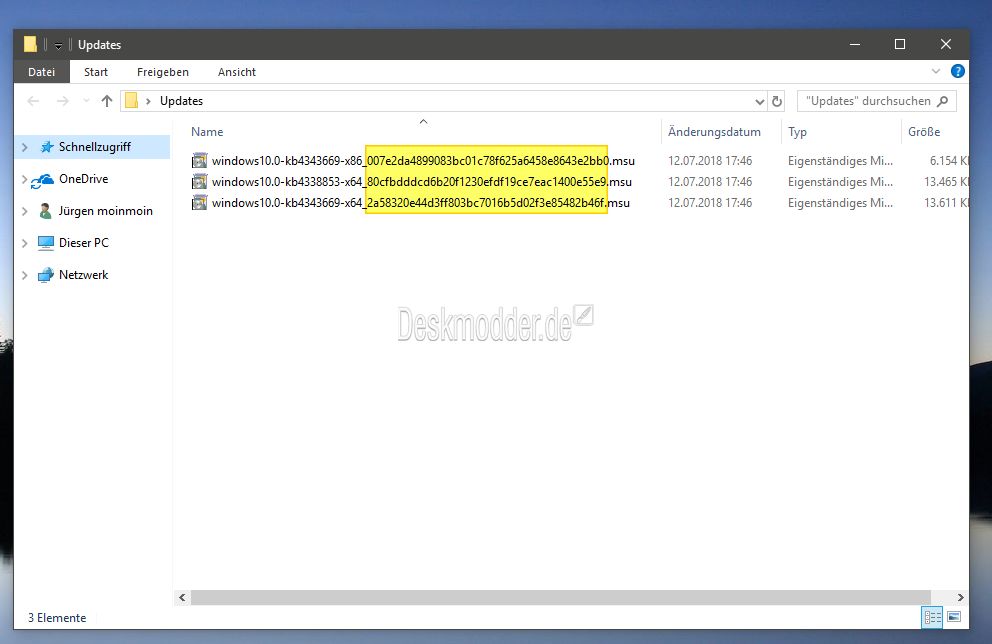Click the horizontal scrollbar right arrow
The height and width of the screenshot is (644, 992).
(960, 597)
